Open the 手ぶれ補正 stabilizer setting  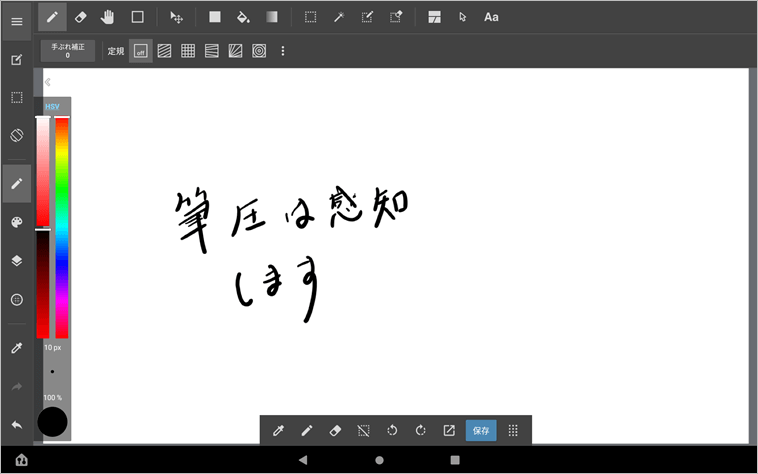pyautogui.click(x=68, y=51)
